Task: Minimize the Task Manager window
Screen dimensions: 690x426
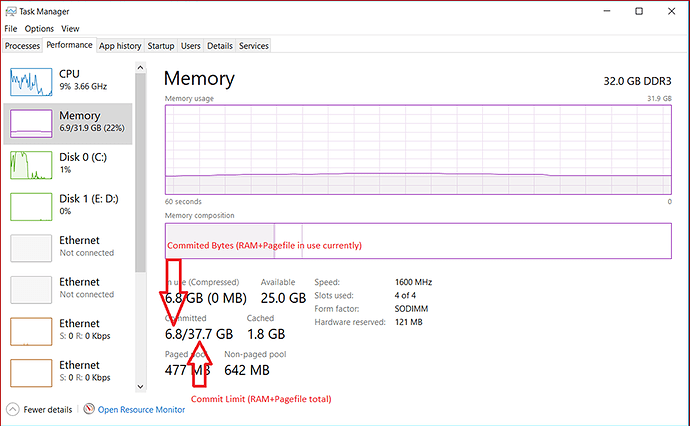Action: pos(607,11)
